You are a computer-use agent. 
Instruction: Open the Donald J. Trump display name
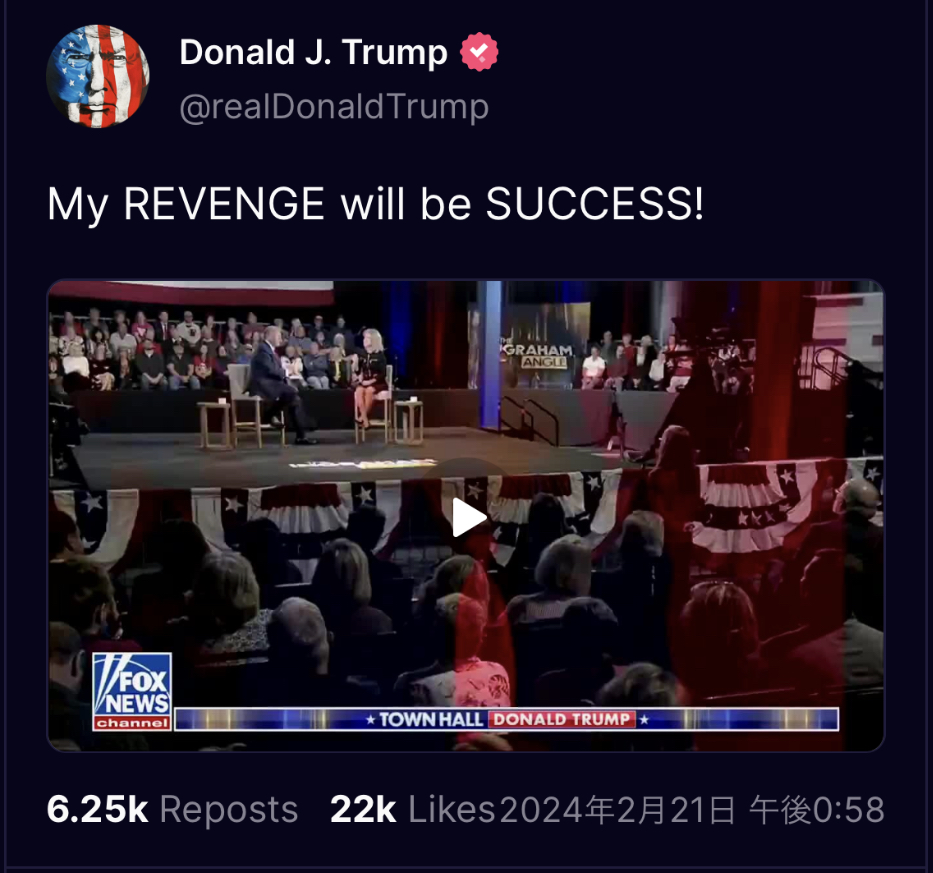tap(314, 52)
